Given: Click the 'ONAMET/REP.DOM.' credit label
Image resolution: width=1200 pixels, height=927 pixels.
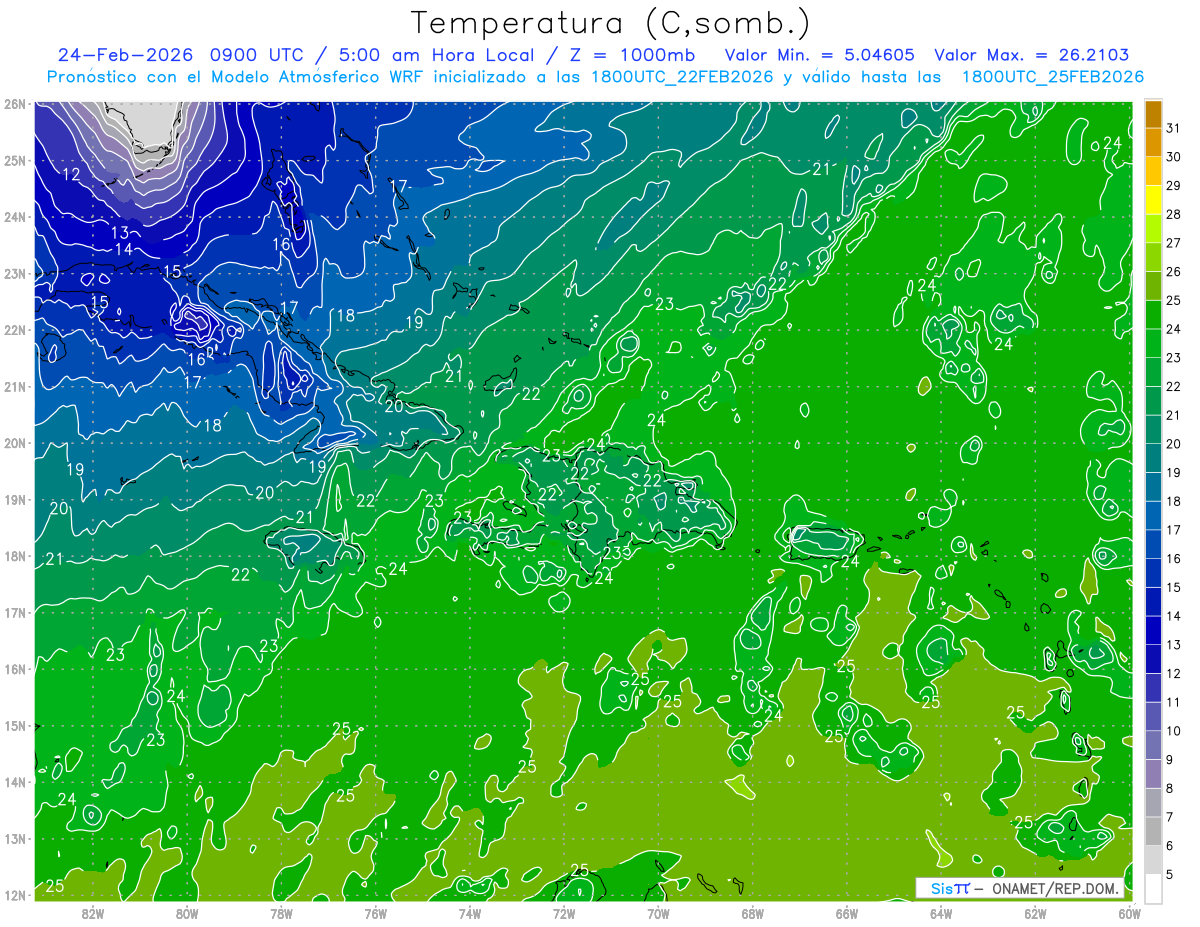Looking at the screenshot, I should point(1056,888).
